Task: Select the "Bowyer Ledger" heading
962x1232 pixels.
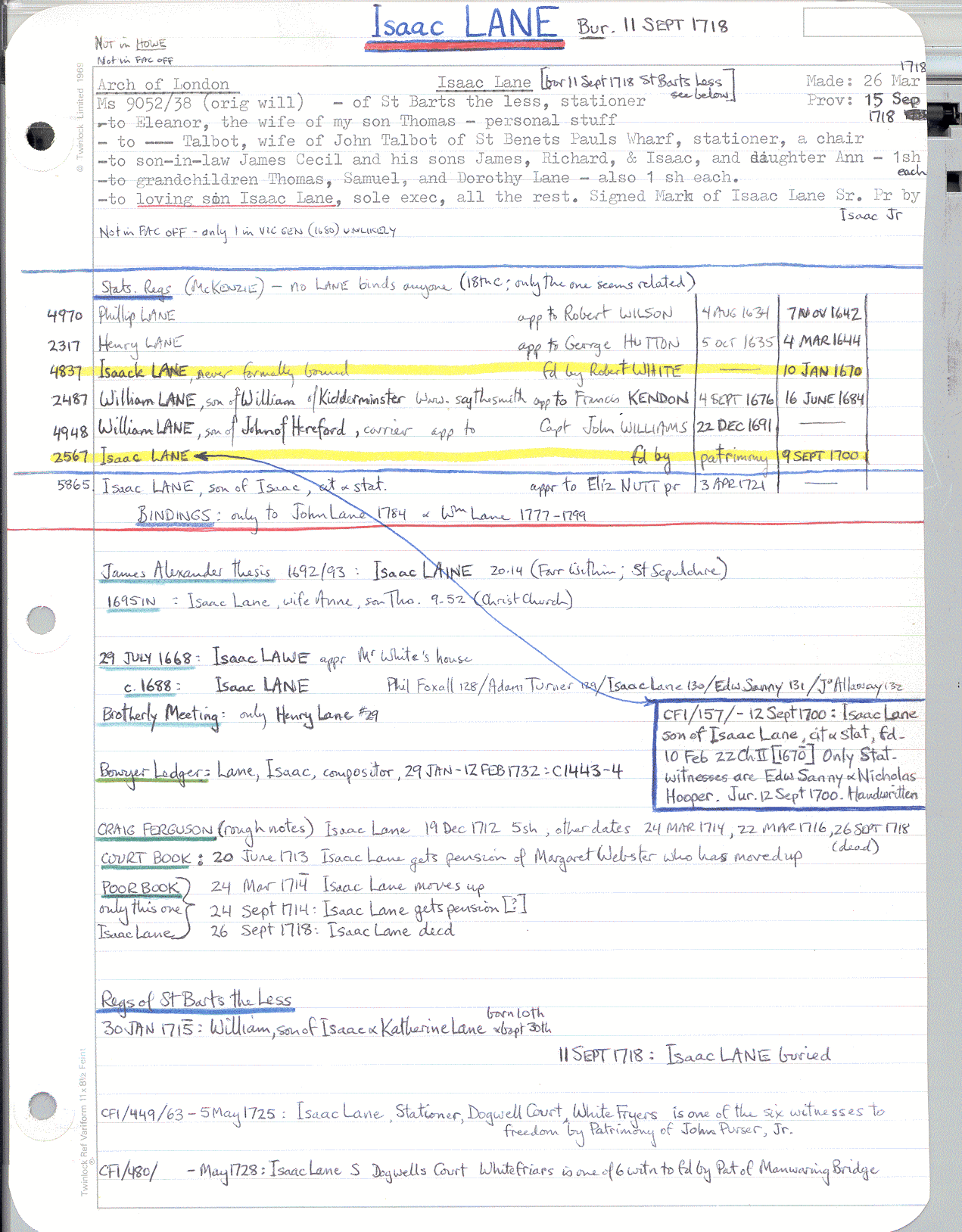Action: 154,772
